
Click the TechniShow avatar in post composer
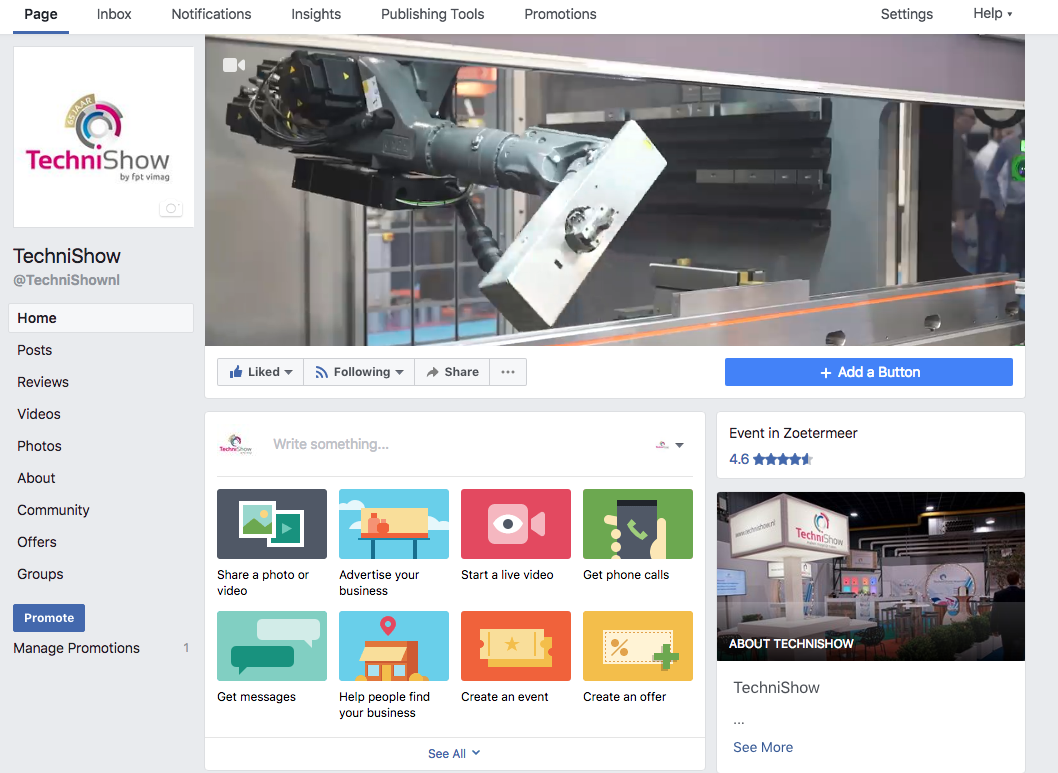click(235, 444)
